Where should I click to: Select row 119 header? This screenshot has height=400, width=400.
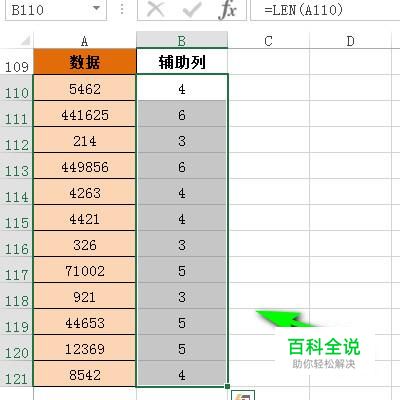(16, 322)
